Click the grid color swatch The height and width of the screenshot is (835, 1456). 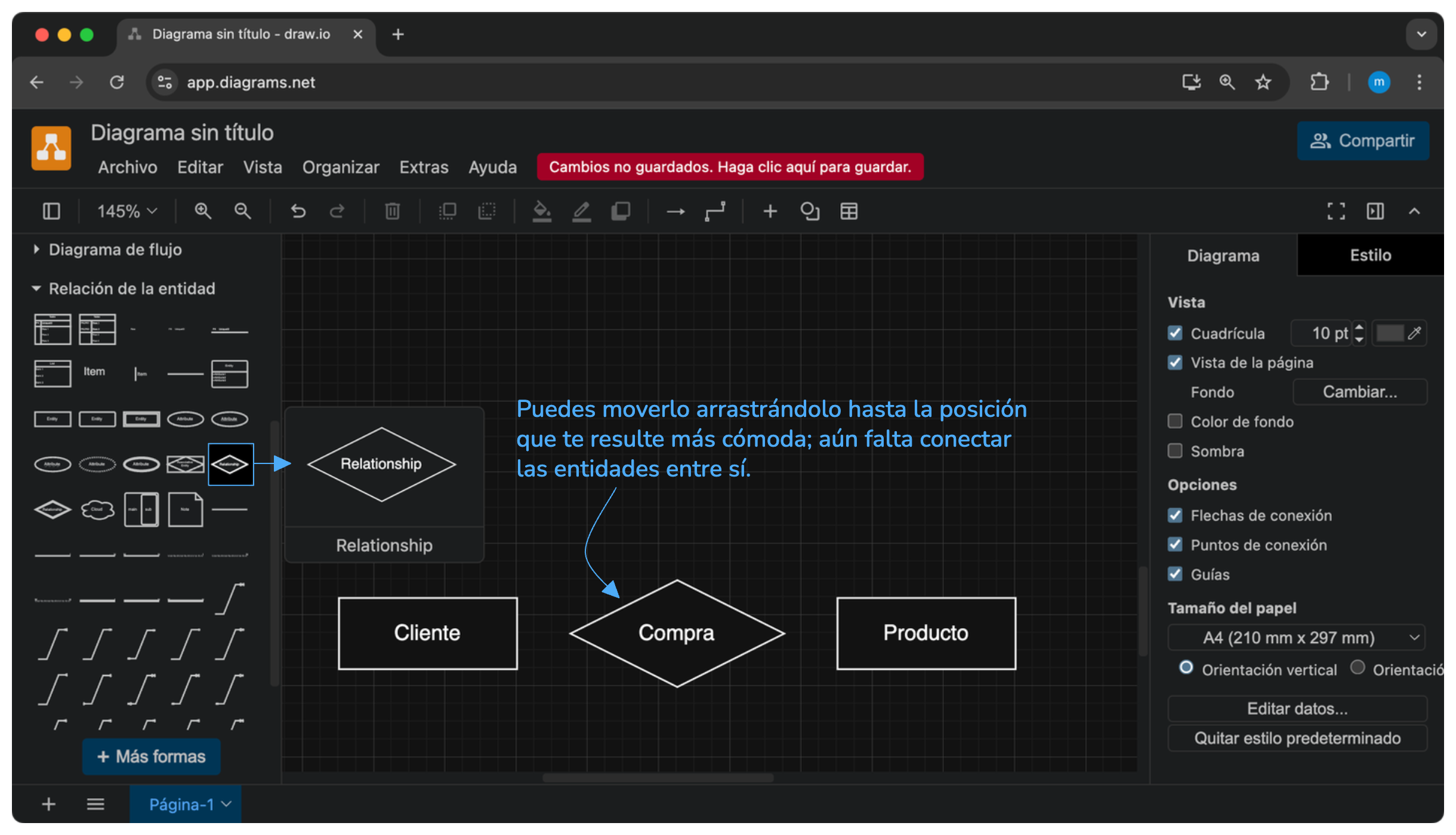coord(1389,333)
